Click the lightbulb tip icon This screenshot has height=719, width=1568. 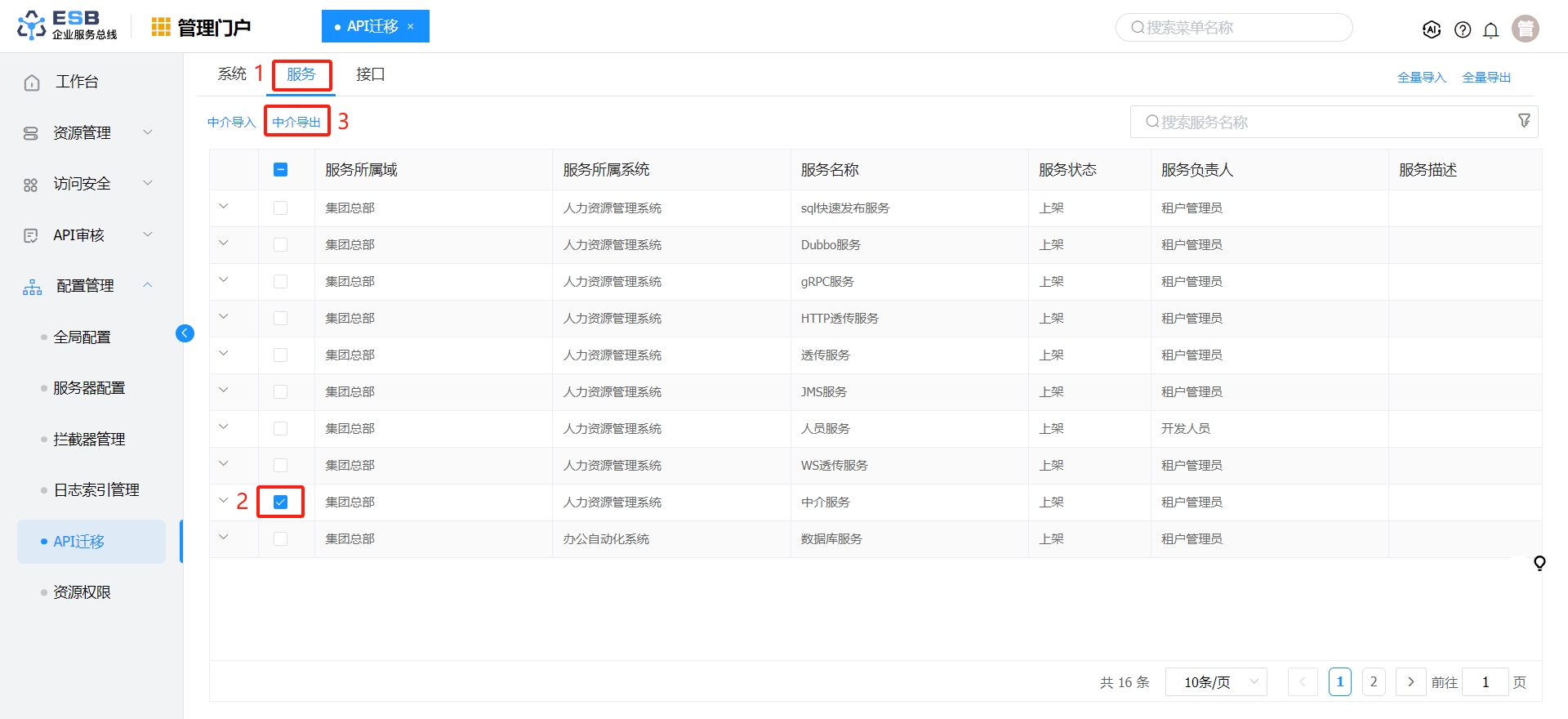click(x=1539, y=563)
